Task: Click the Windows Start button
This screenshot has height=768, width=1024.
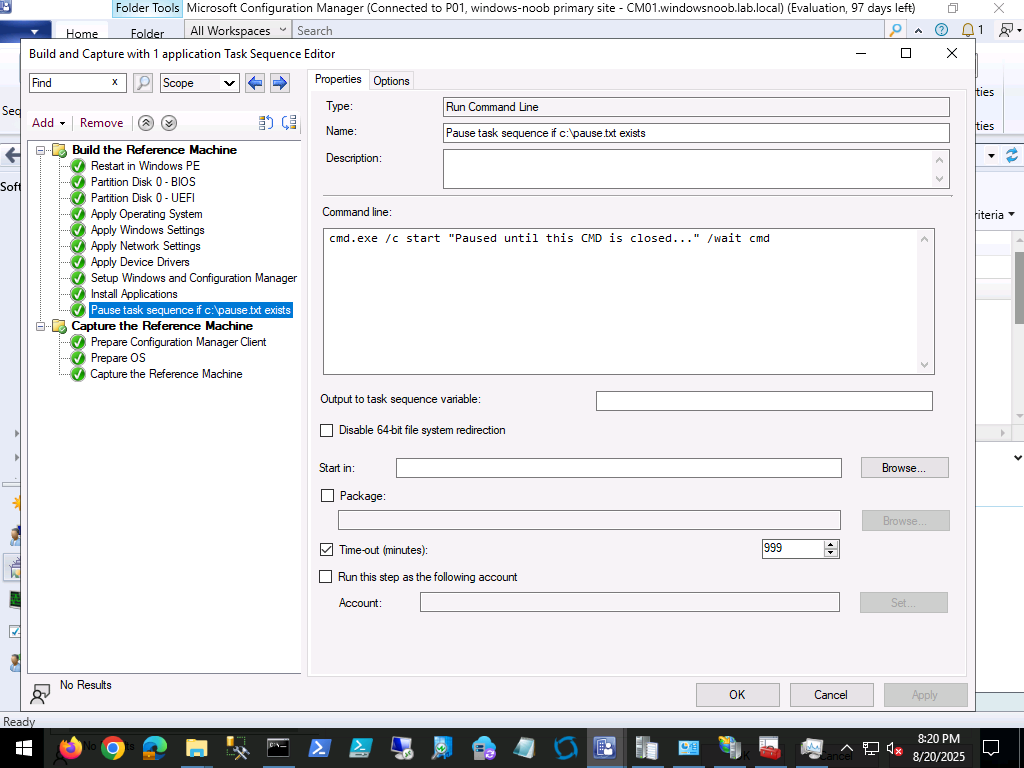Action: [23, 748]
